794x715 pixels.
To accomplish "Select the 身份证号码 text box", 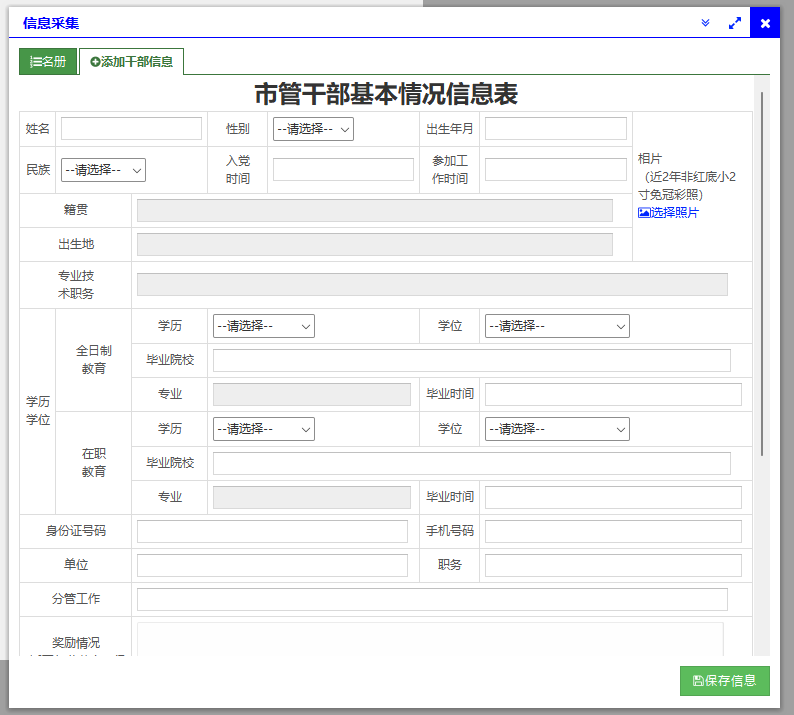I will (x=272, y=531).
